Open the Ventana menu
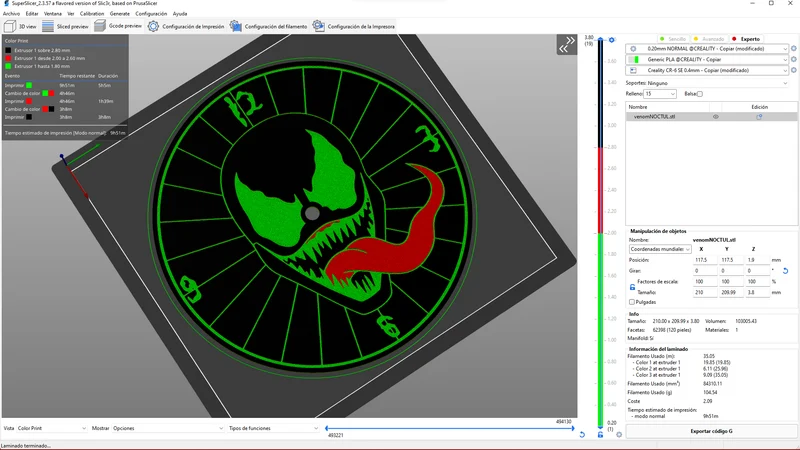The width and height of the screenshot is (800, 450). tap(53, 14)
